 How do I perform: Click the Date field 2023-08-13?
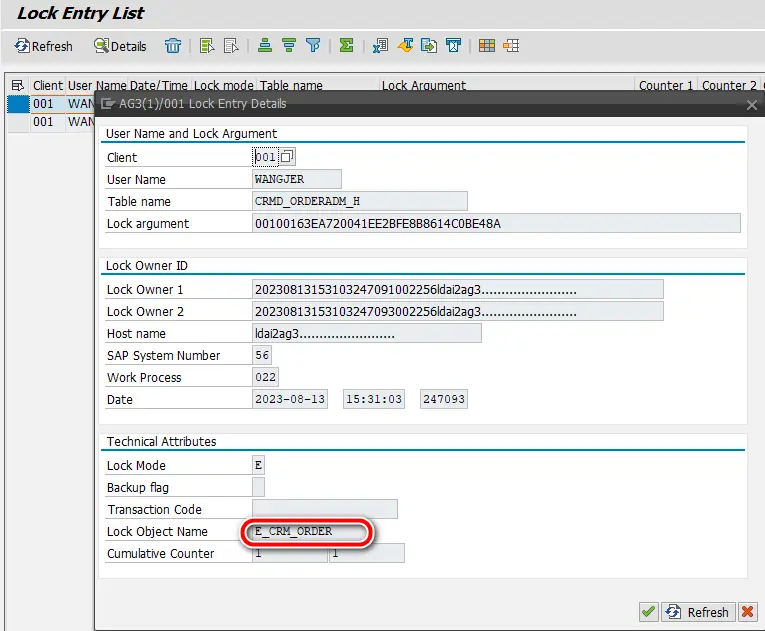290,399
